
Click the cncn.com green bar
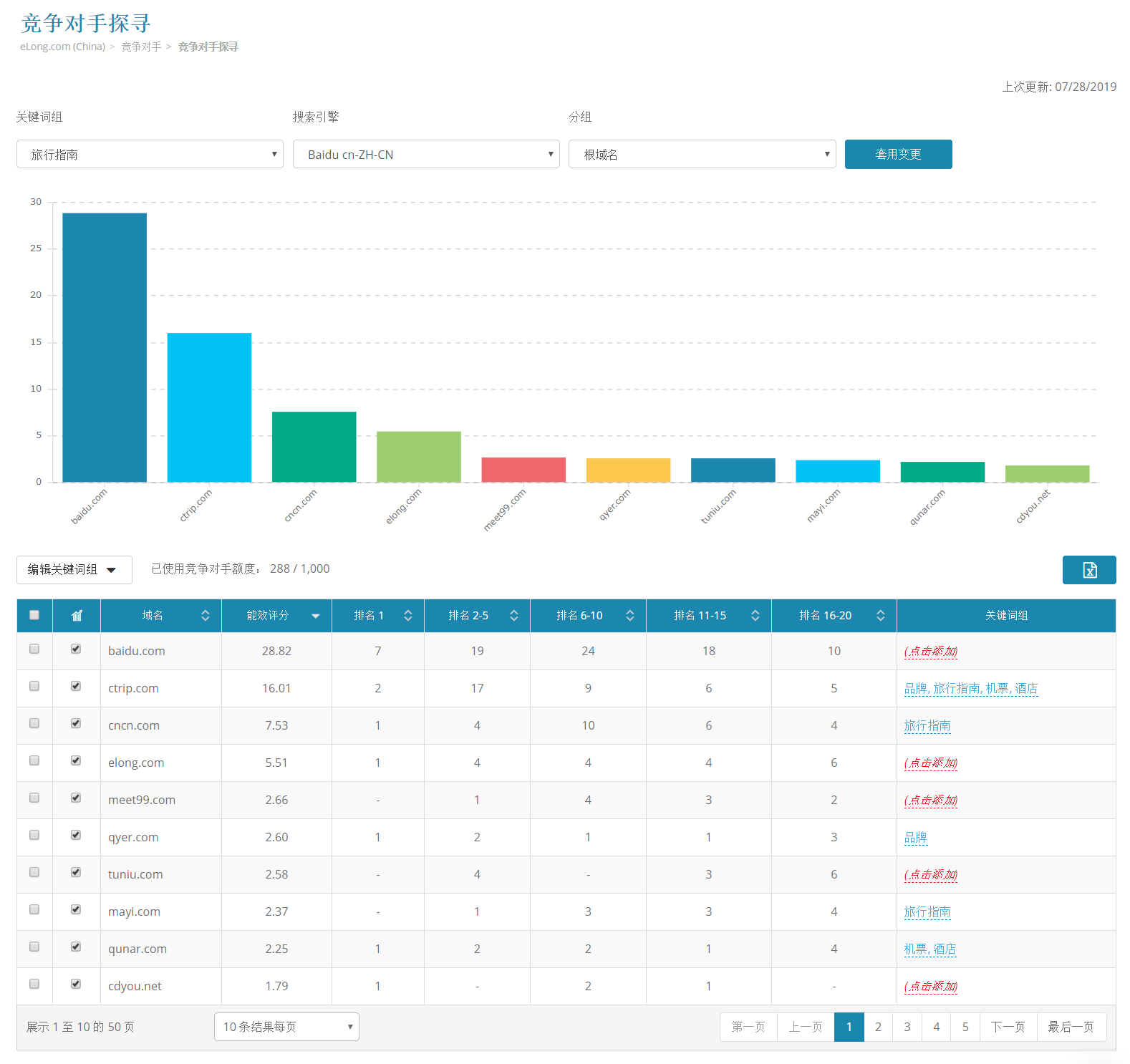[314, 447]
